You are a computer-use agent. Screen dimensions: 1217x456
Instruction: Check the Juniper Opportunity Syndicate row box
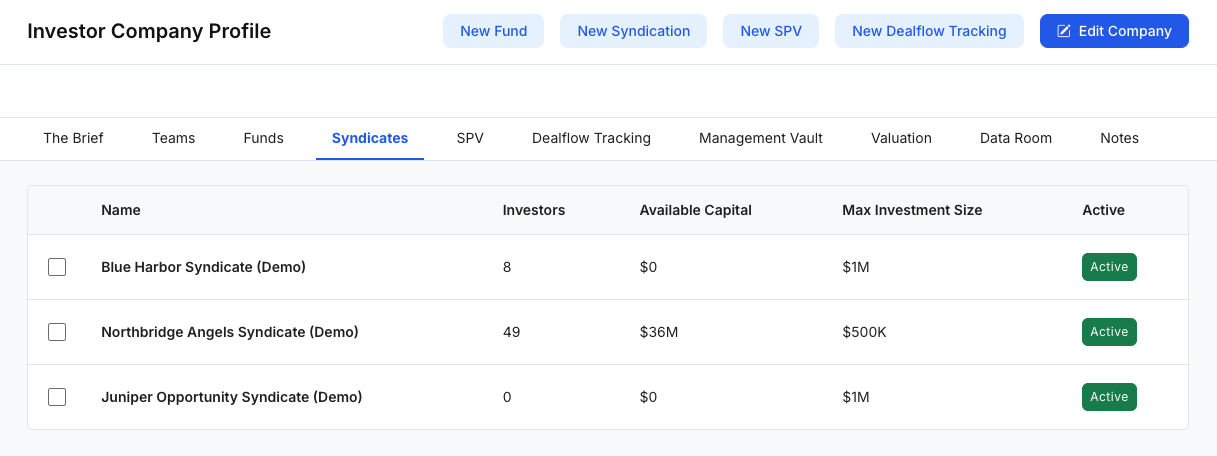pos(57,397)
